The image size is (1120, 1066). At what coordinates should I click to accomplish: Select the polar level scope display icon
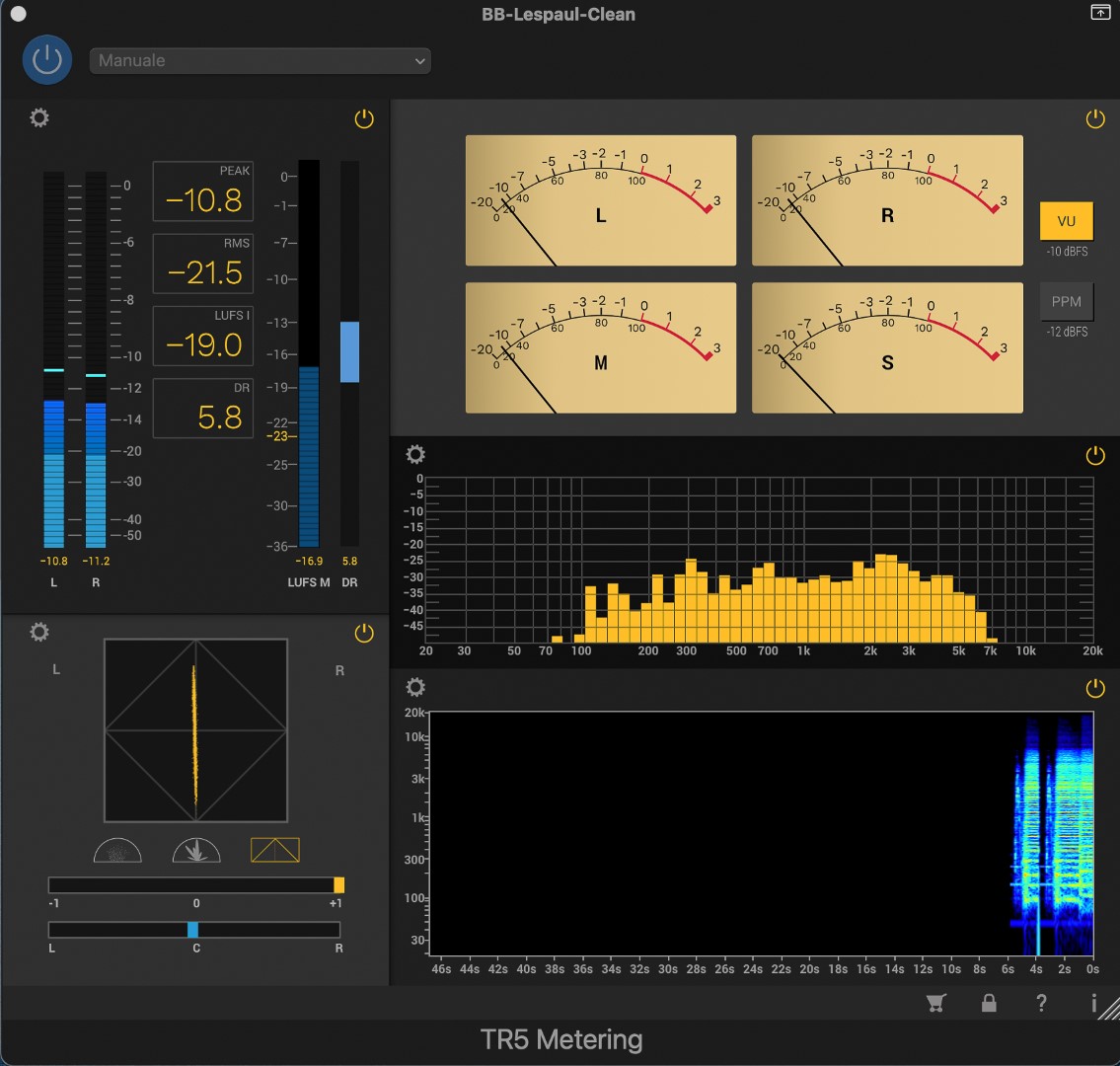tap(196, 850)
